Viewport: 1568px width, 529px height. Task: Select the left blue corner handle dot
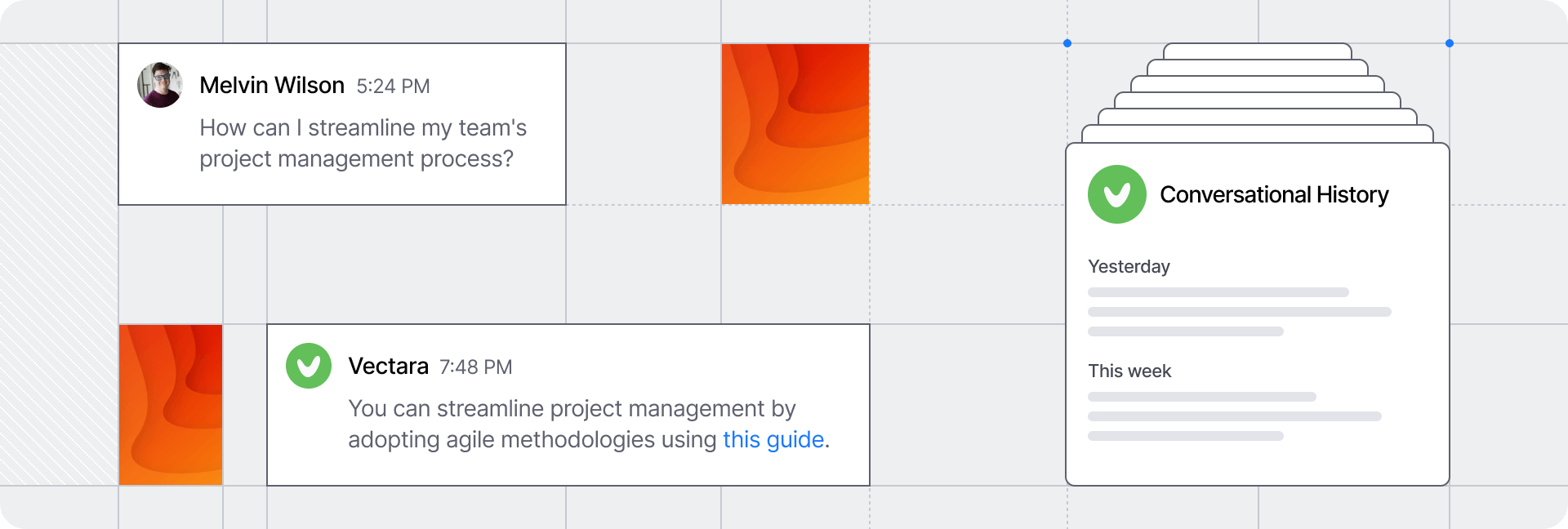[x=1067, y=43]
